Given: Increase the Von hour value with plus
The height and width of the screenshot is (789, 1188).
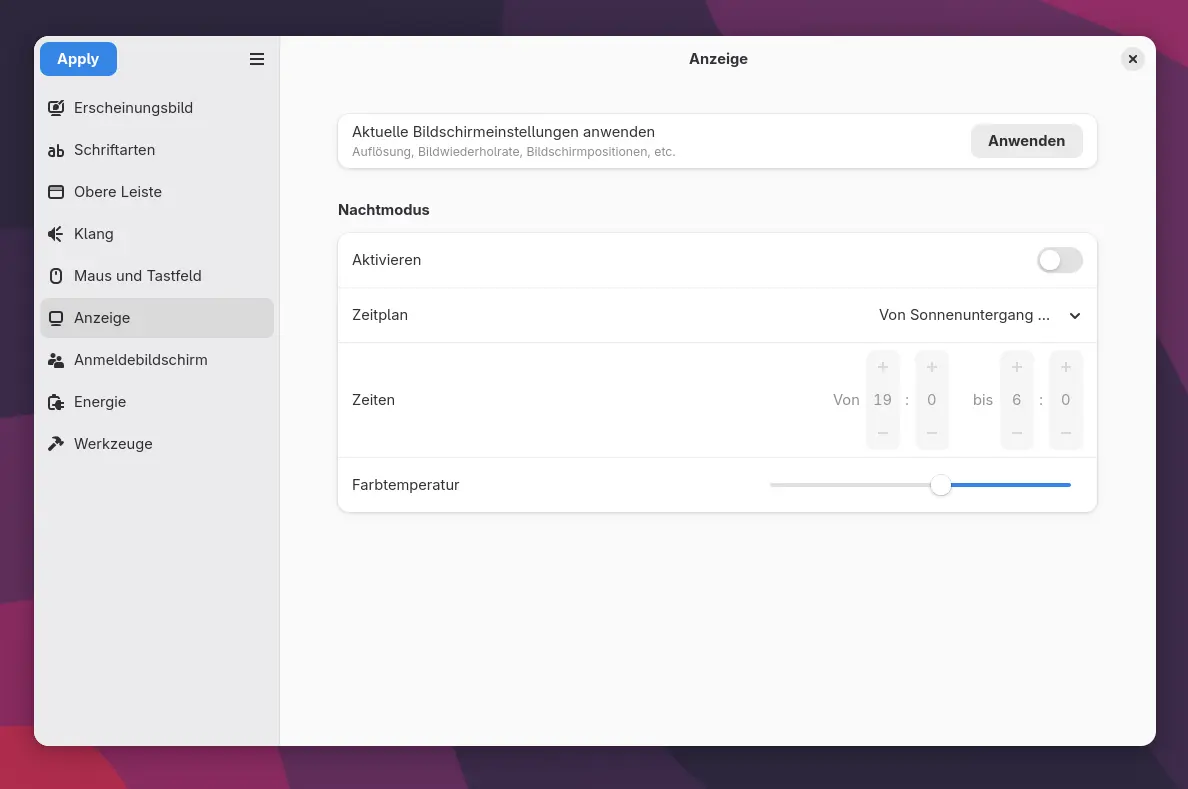Looking at the screenshot, I should click(x=882, y=367).
